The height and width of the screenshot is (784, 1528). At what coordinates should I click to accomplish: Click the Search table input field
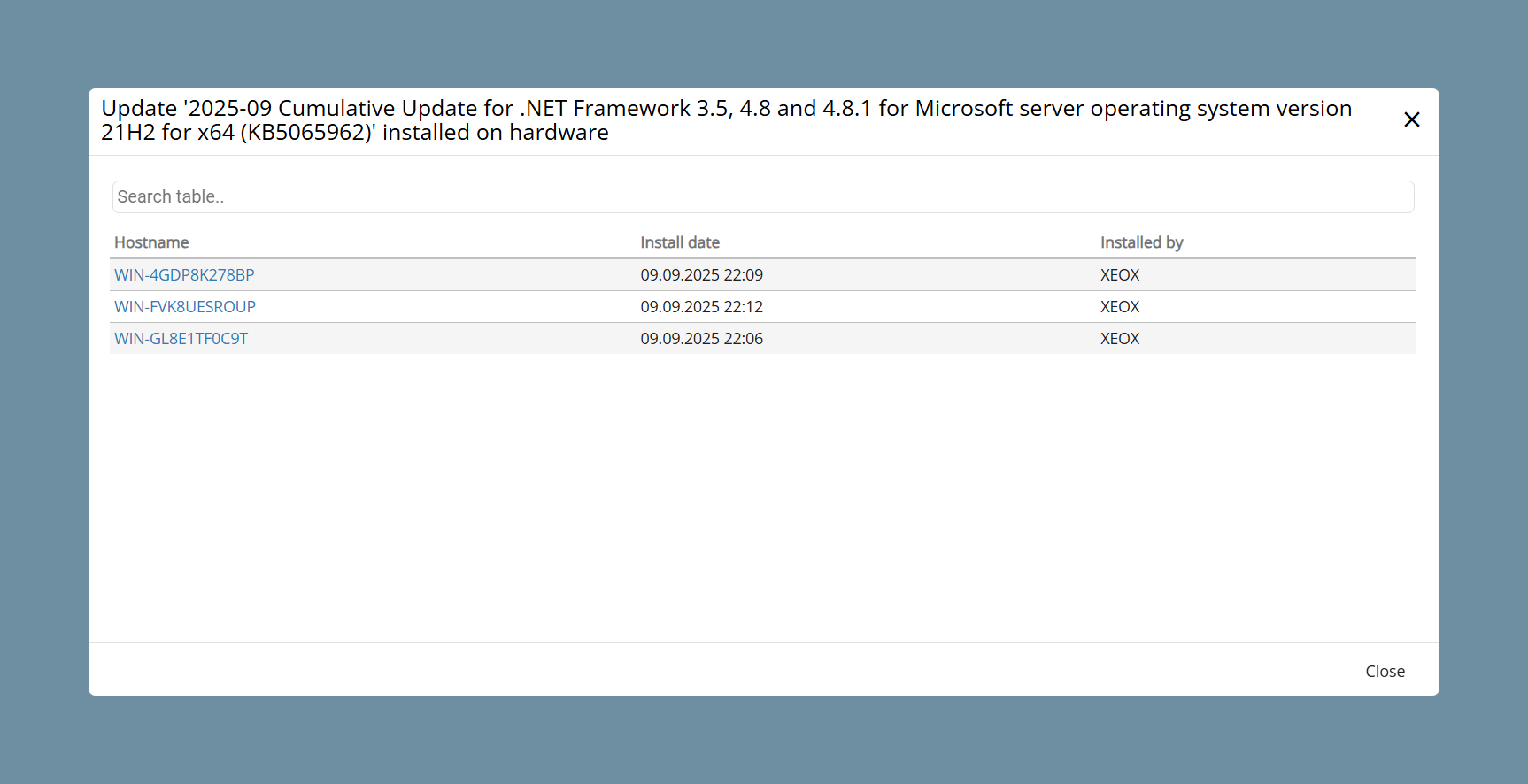(763, 196)
